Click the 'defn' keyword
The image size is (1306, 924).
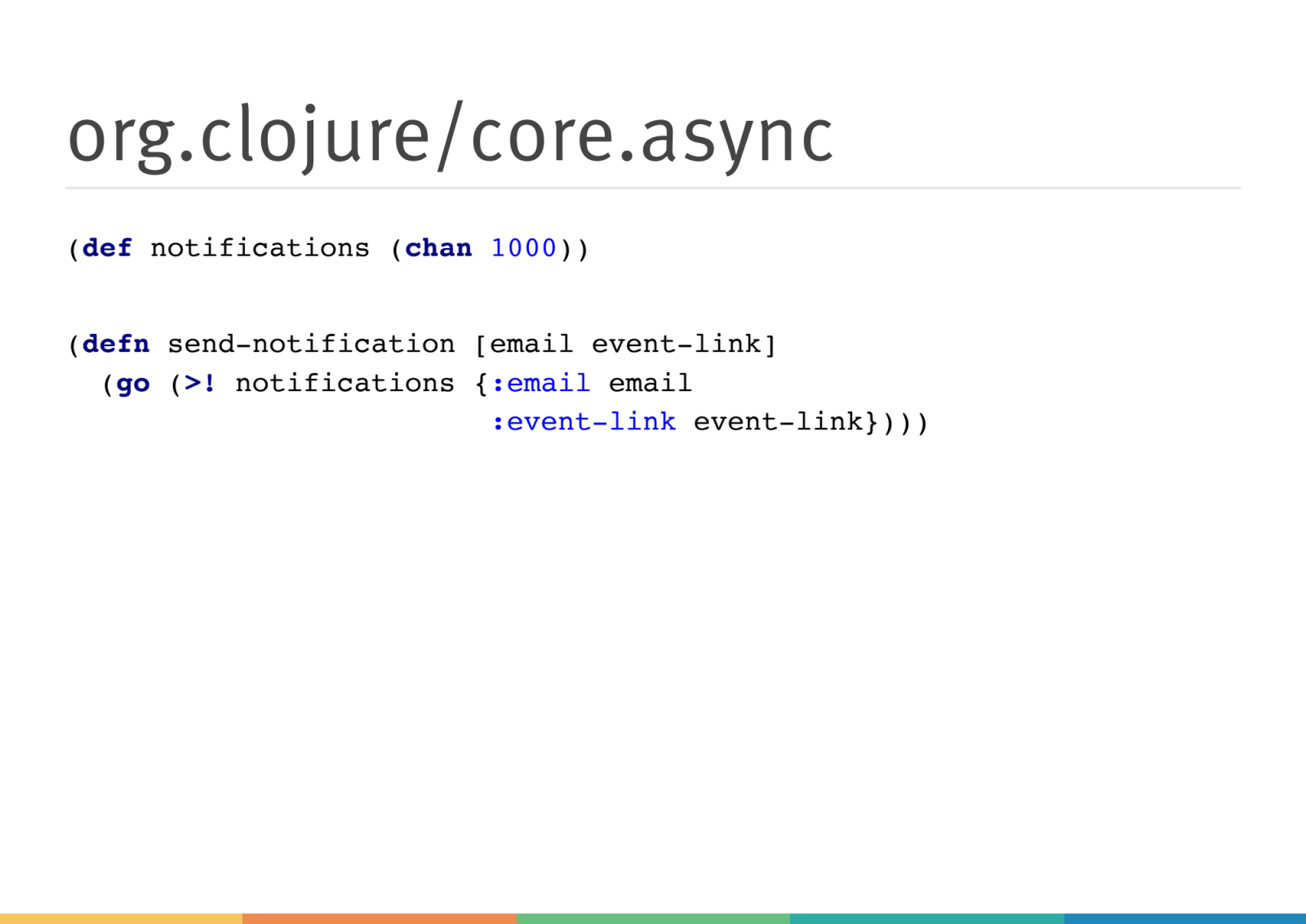[x=116, y=344]
